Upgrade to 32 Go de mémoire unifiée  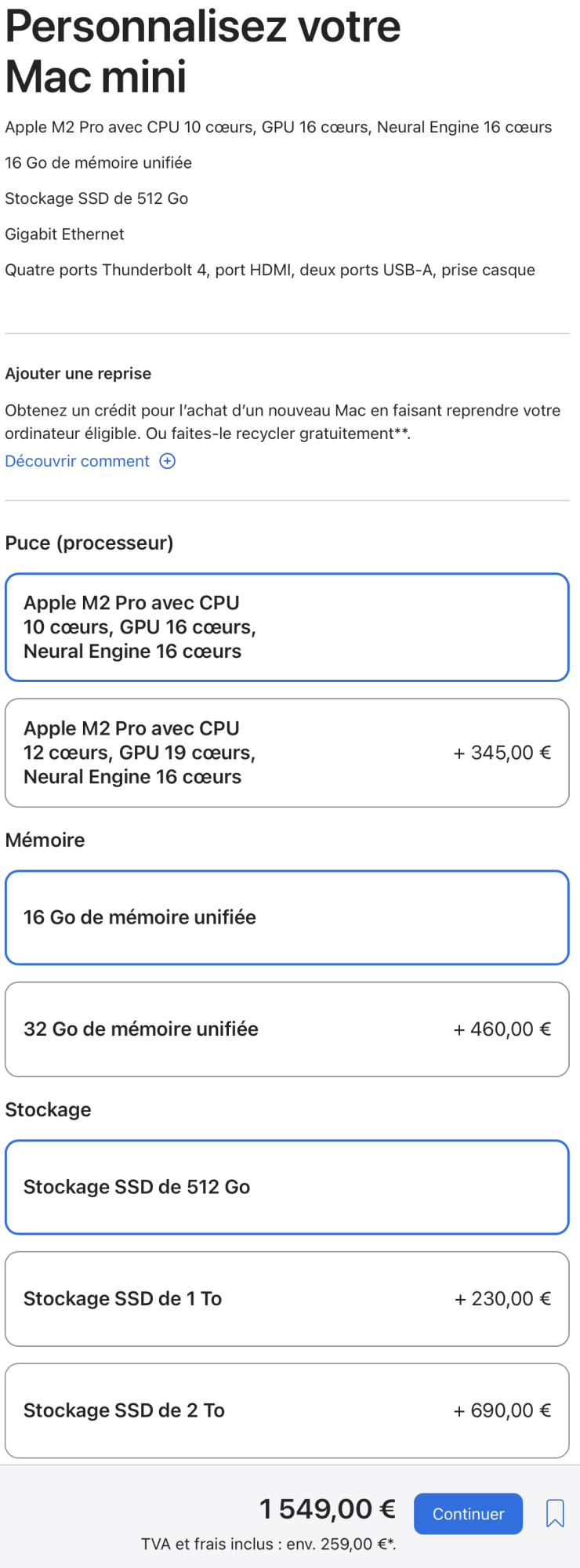(287, 1029)
